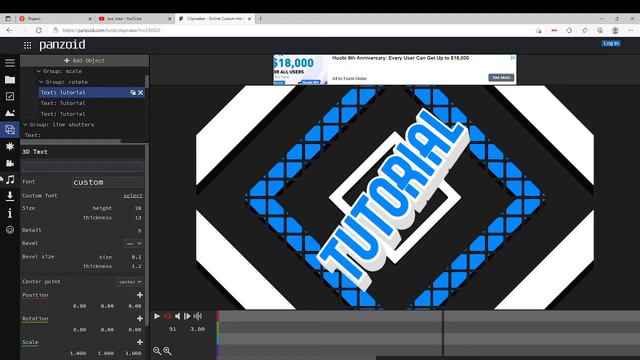Collapse the Group: scale tree node

click(x=38, y=71)
